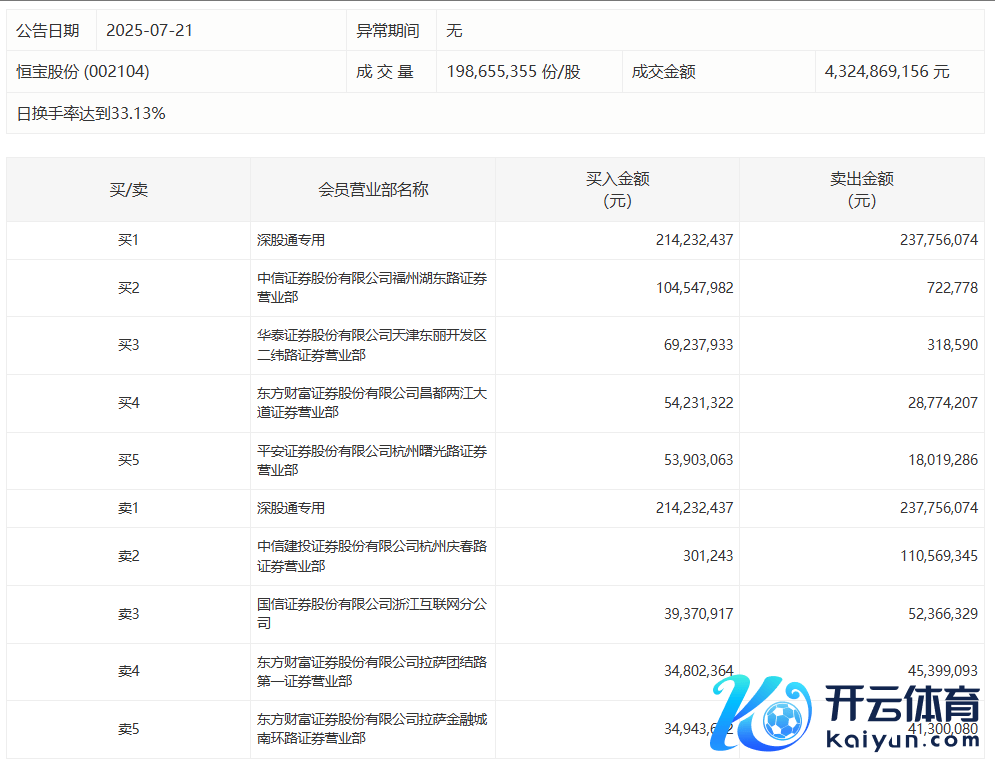995x773 pixels.
Task: Click the 日换手率达到33.13% notice text
Action: tap(91, 114)
